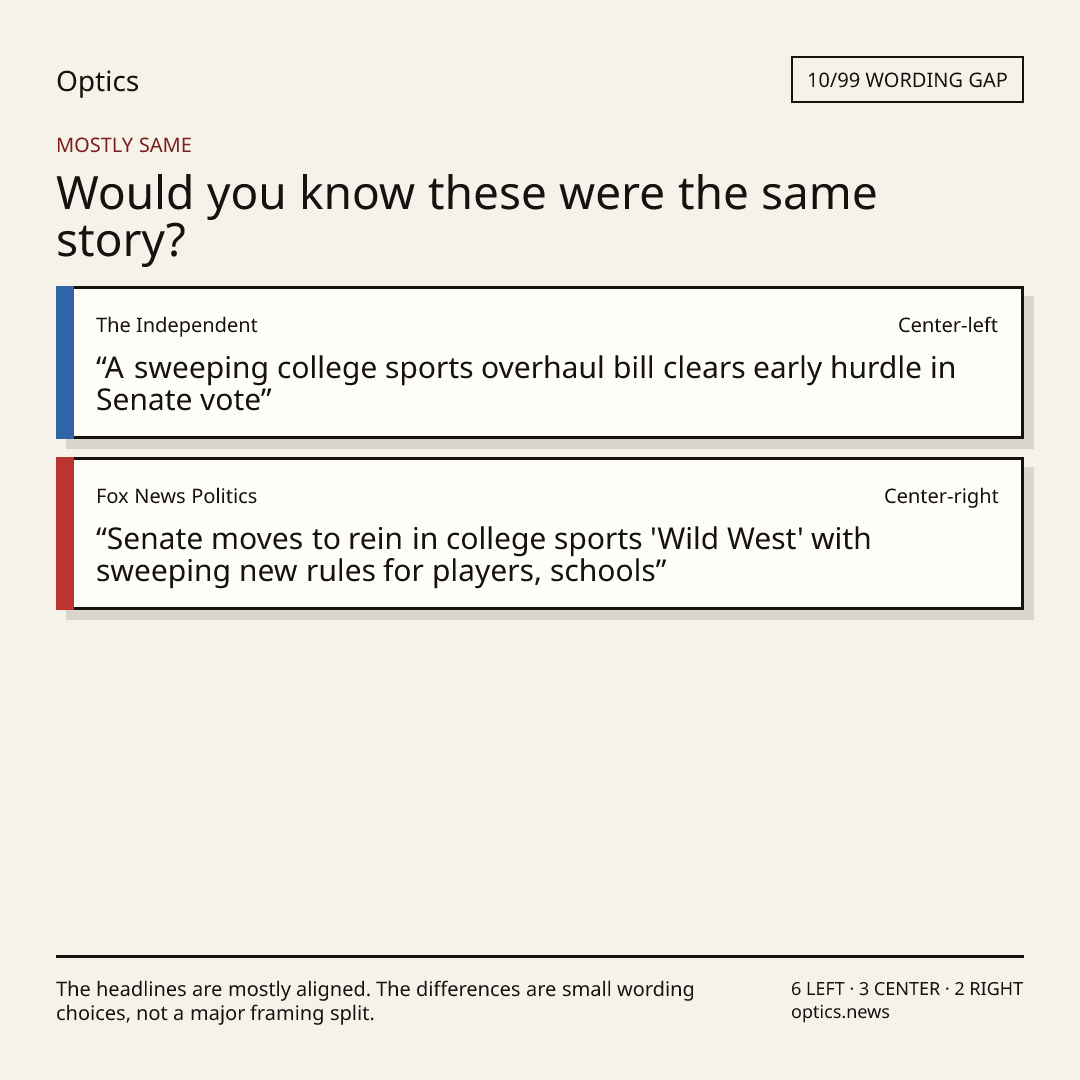
Task: Click the footer divider line
Action: [x=540, y=956]
